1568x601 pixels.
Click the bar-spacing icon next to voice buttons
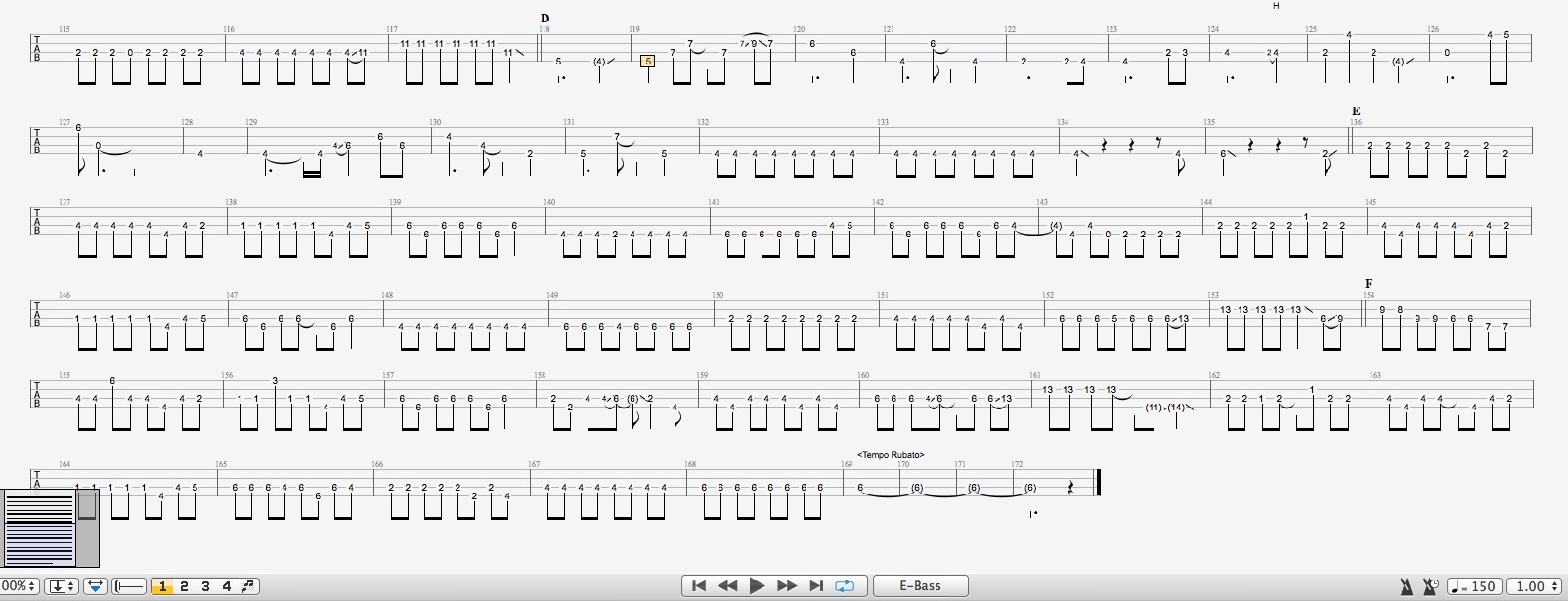[130, 586]
